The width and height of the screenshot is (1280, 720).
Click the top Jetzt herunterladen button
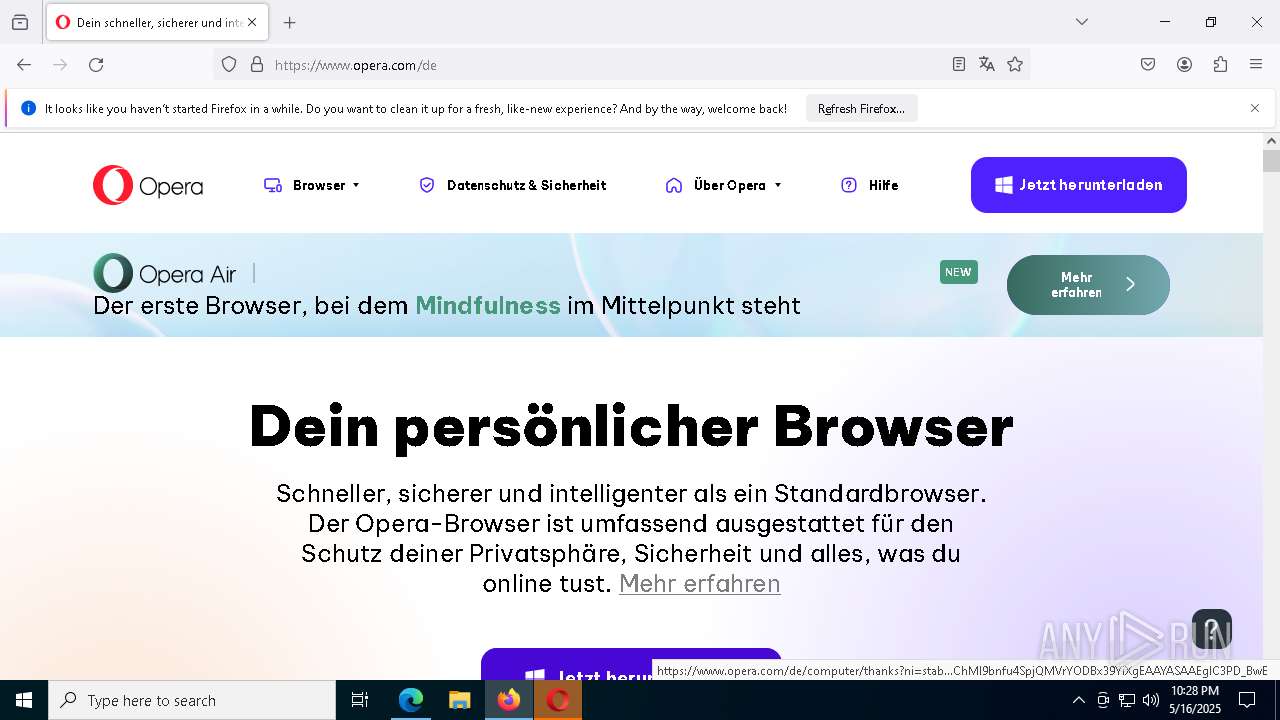[1079, 185]
